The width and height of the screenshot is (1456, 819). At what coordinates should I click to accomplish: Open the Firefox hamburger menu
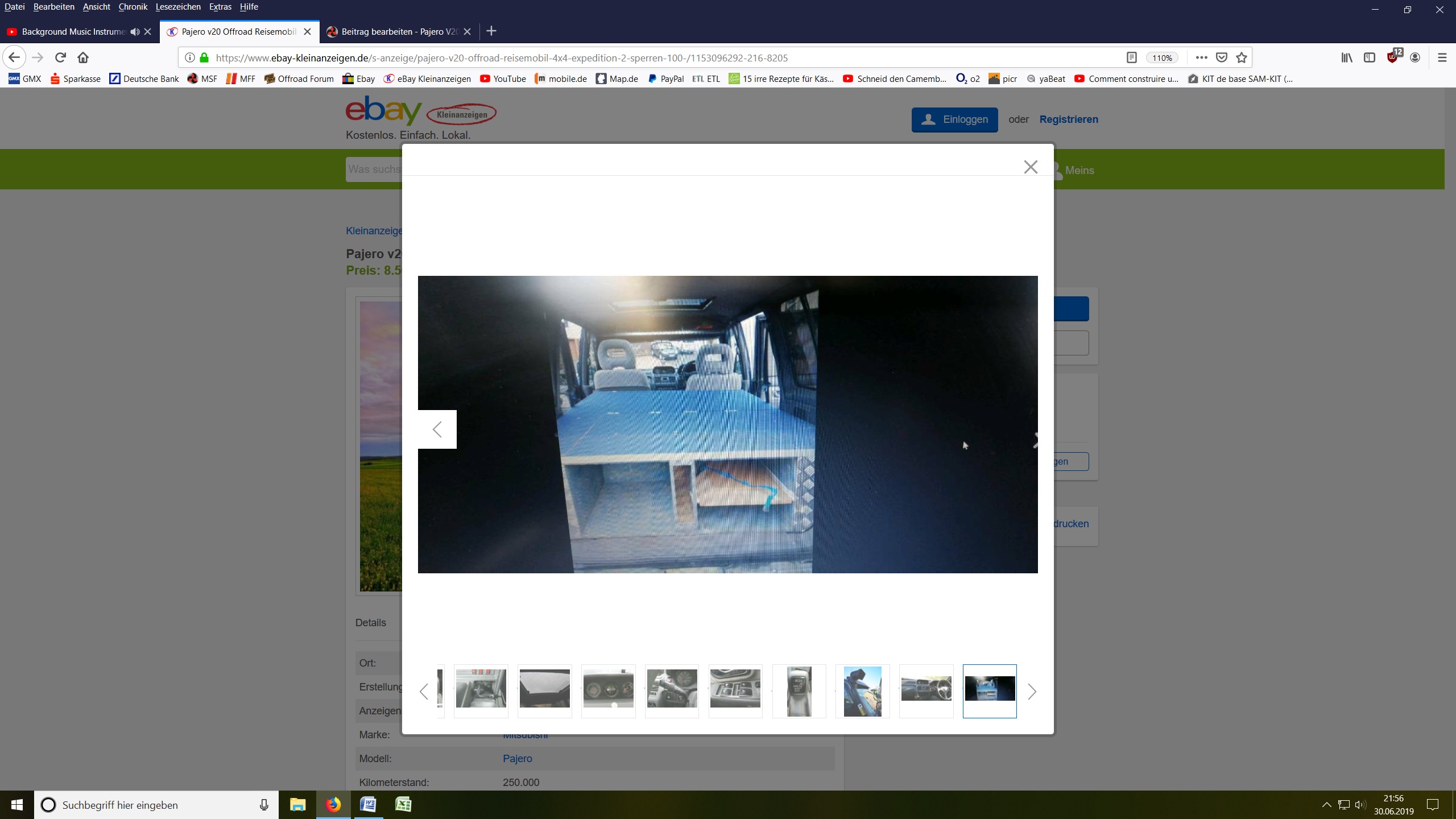click(1442, 57)
